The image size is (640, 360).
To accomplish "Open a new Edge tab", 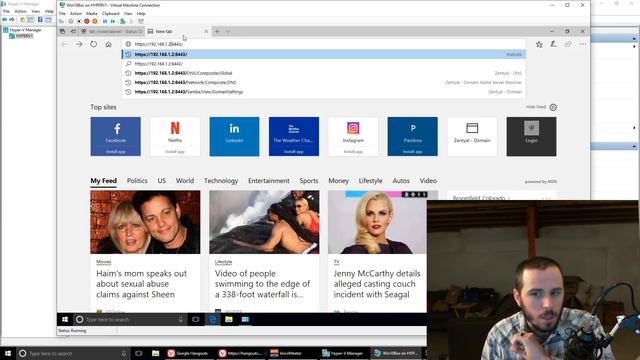I will coord(217,31).
